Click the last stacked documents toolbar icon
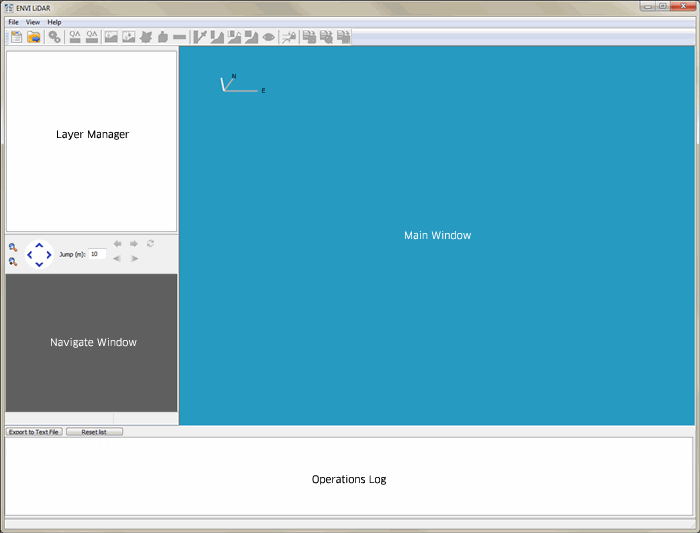This screenshot has height=533, width=700. [344, 37]
